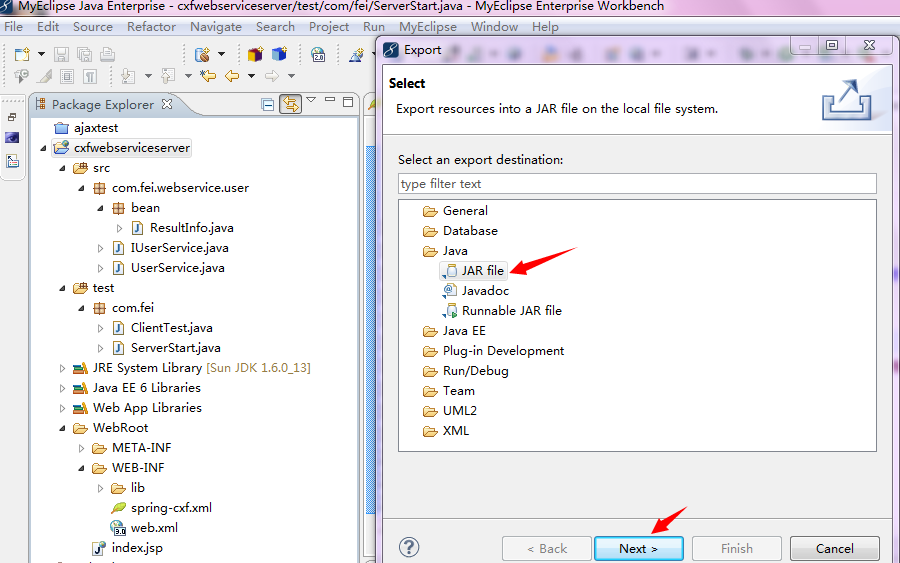
Task: Click the restore icon in left trim bar
Action: click(x=12, y=117)
